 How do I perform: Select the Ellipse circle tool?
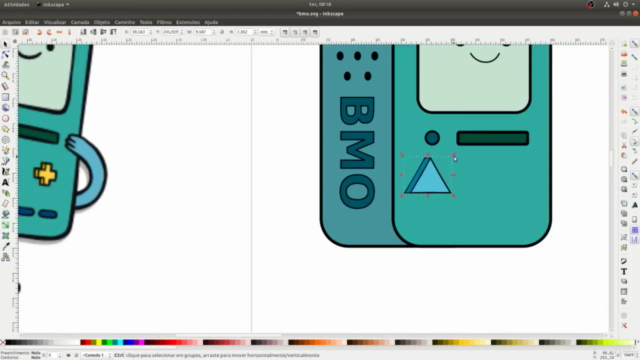click(x=5, y=118)
